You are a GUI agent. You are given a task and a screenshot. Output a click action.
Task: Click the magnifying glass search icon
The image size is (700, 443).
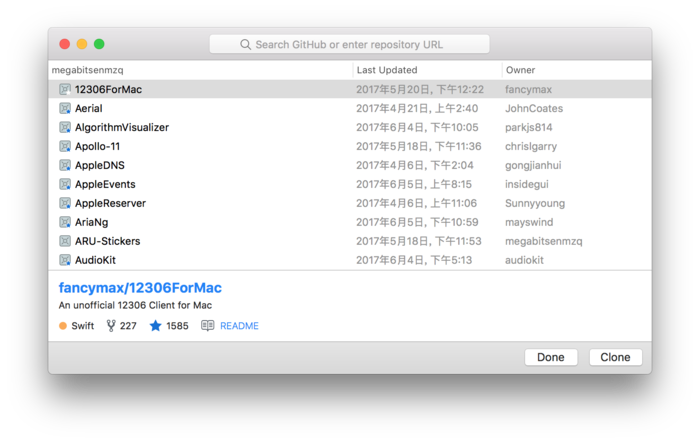(x=245, y=45)
